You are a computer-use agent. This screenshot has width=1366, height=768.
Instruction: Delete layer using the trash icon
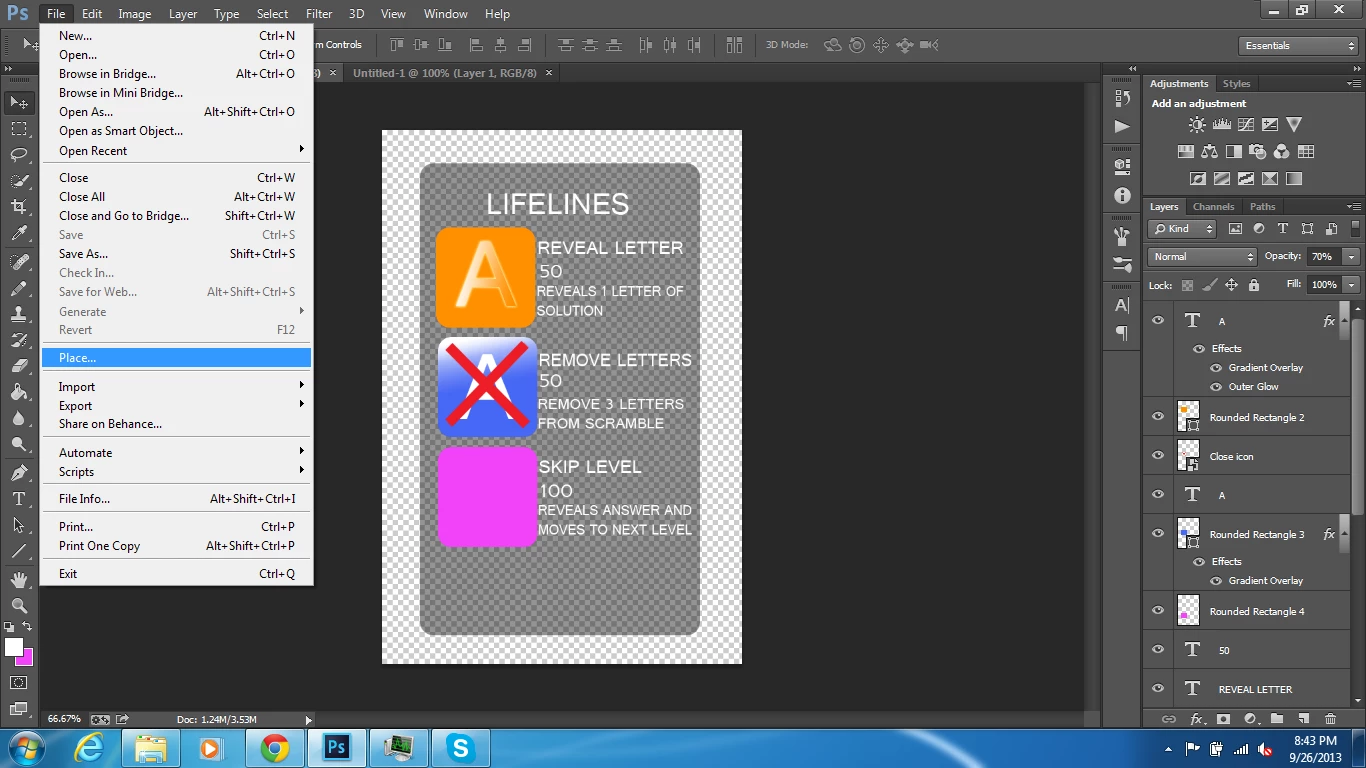pos(1330,719)
